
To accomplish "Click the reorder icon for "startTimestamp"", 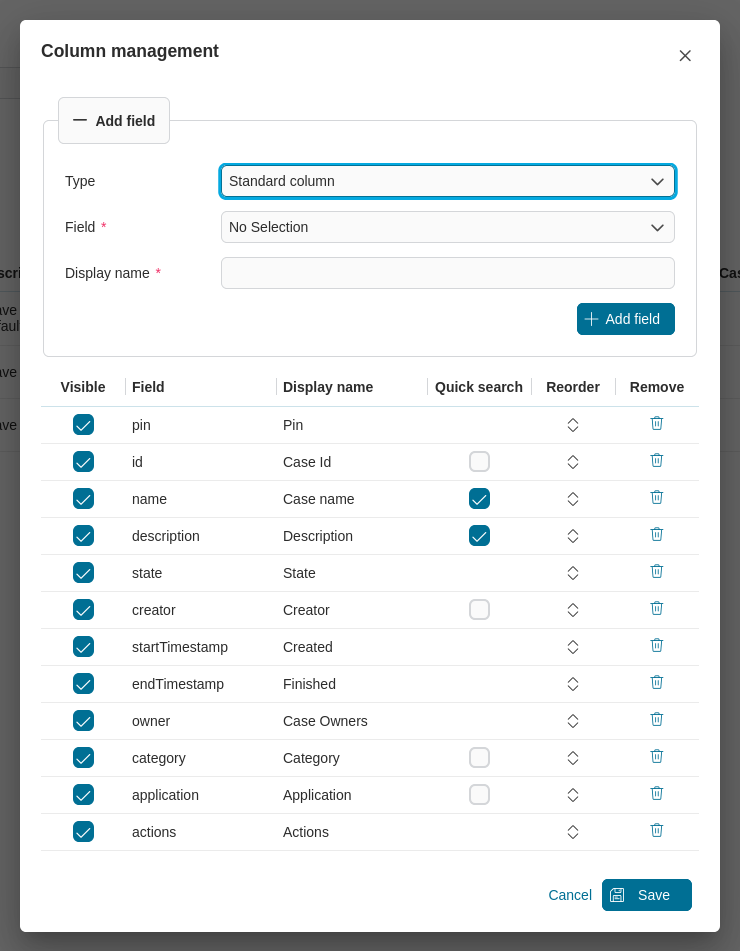I will (x=572, y=645).
